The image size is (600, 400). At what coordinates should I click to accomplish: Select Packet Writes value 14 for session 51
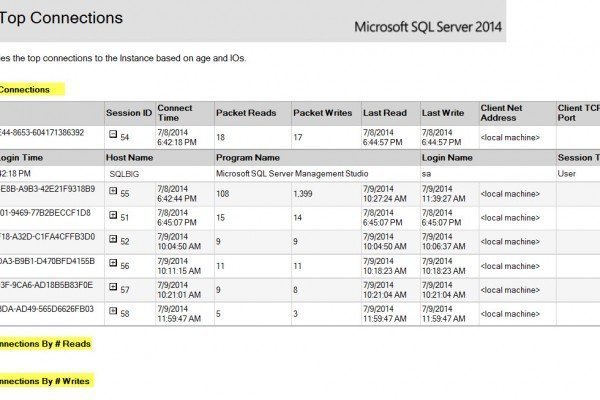(298, 218)
